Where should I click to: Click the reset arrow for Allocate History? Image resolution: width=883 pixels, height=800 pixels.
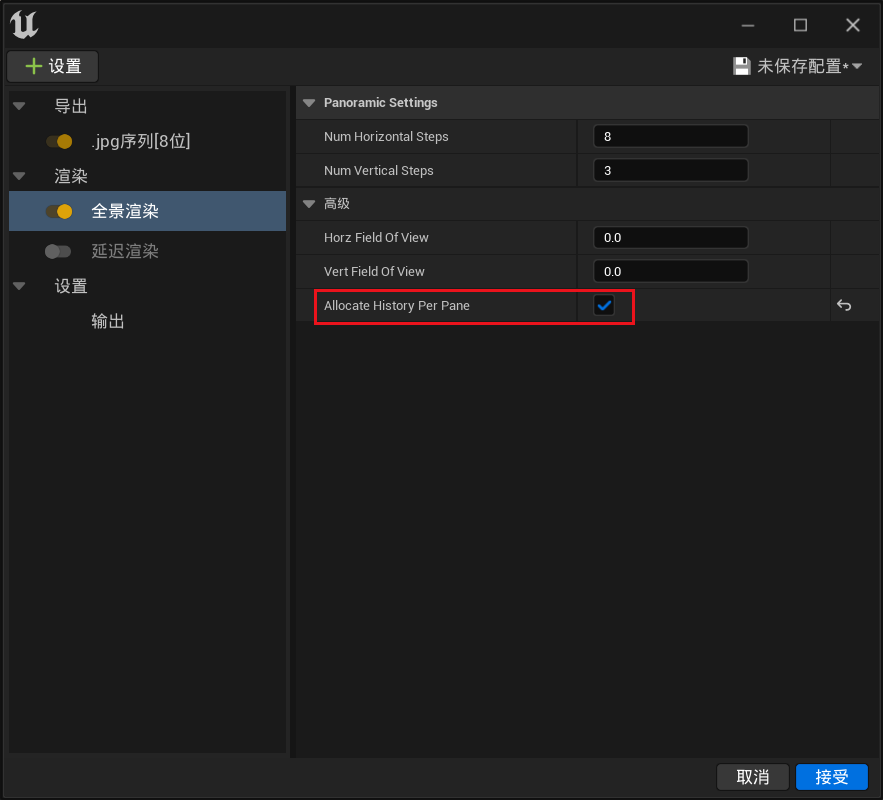pyautogui.click(x=844, y=306)
